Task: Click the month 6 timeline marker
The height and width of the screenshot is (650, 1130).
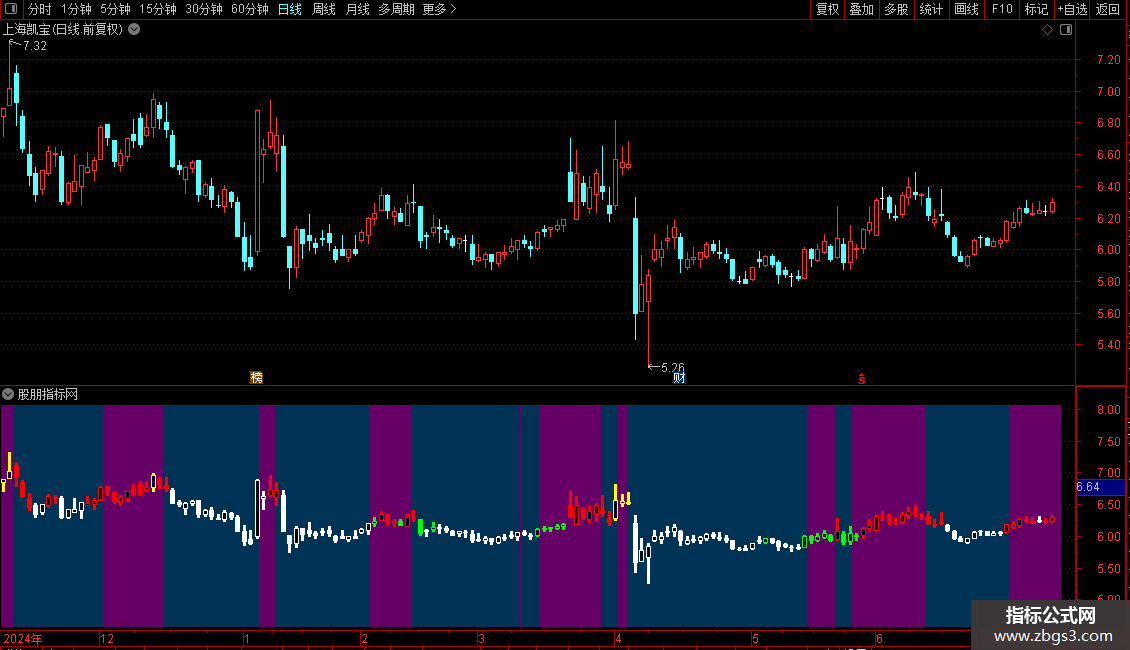Action: pos(879,638)
